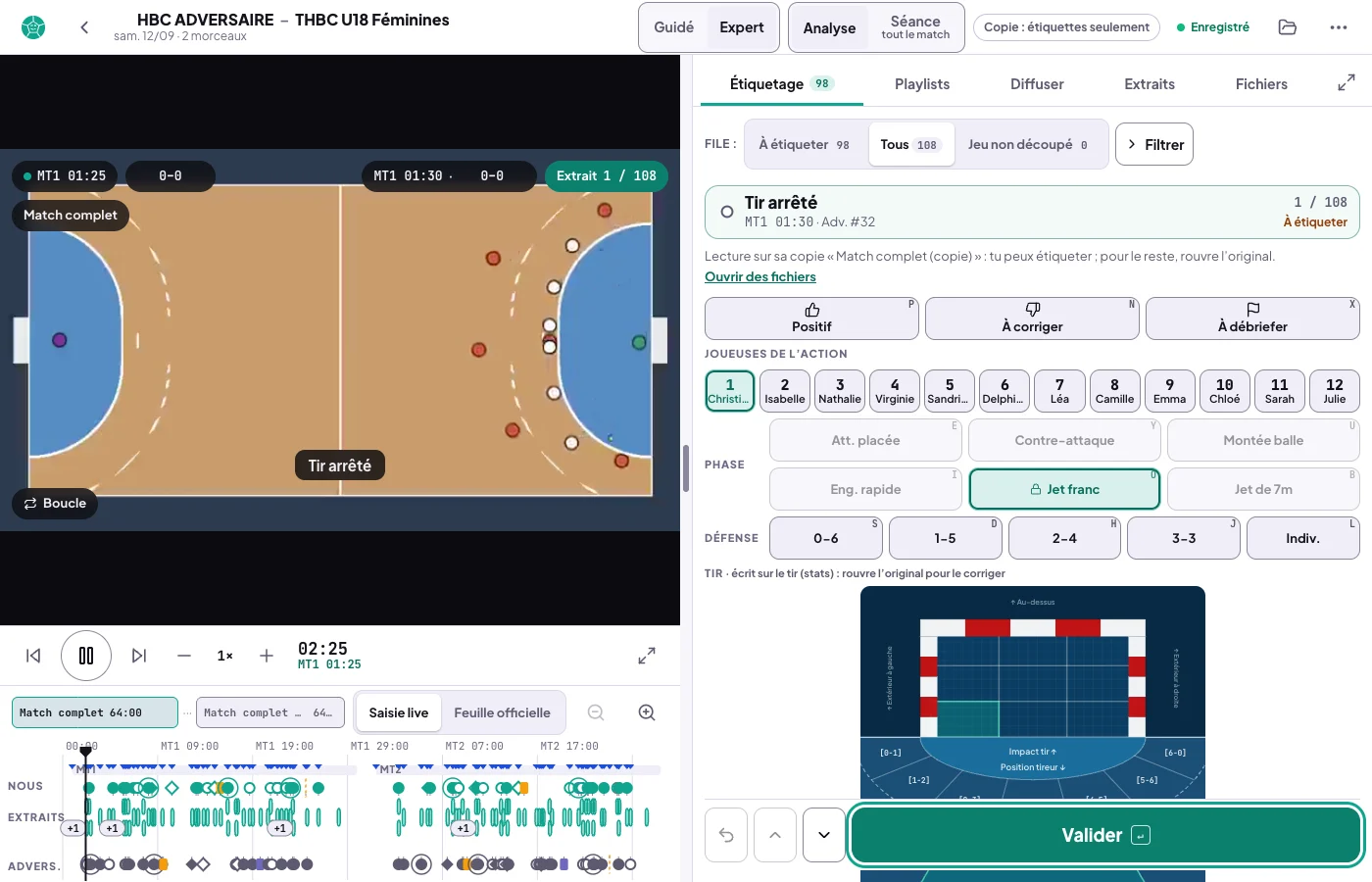Switch to Expert mode
The image size is (1372, 882).
tap(742, 27)
